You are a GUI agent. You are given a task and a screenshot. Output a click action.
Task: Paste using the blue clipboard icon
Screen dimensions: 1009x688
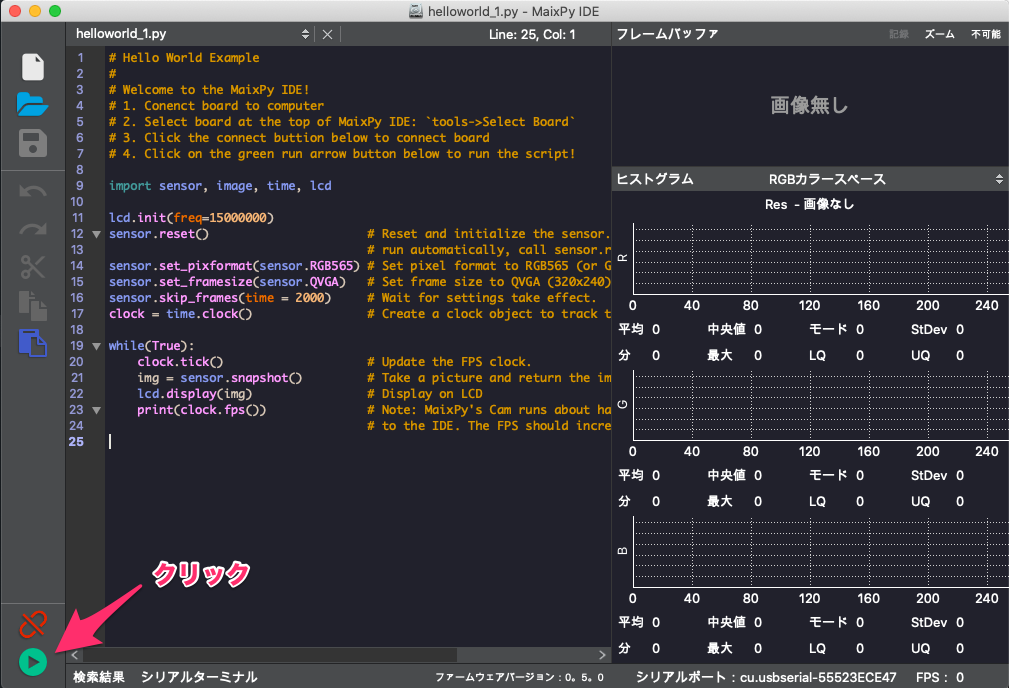33,343
